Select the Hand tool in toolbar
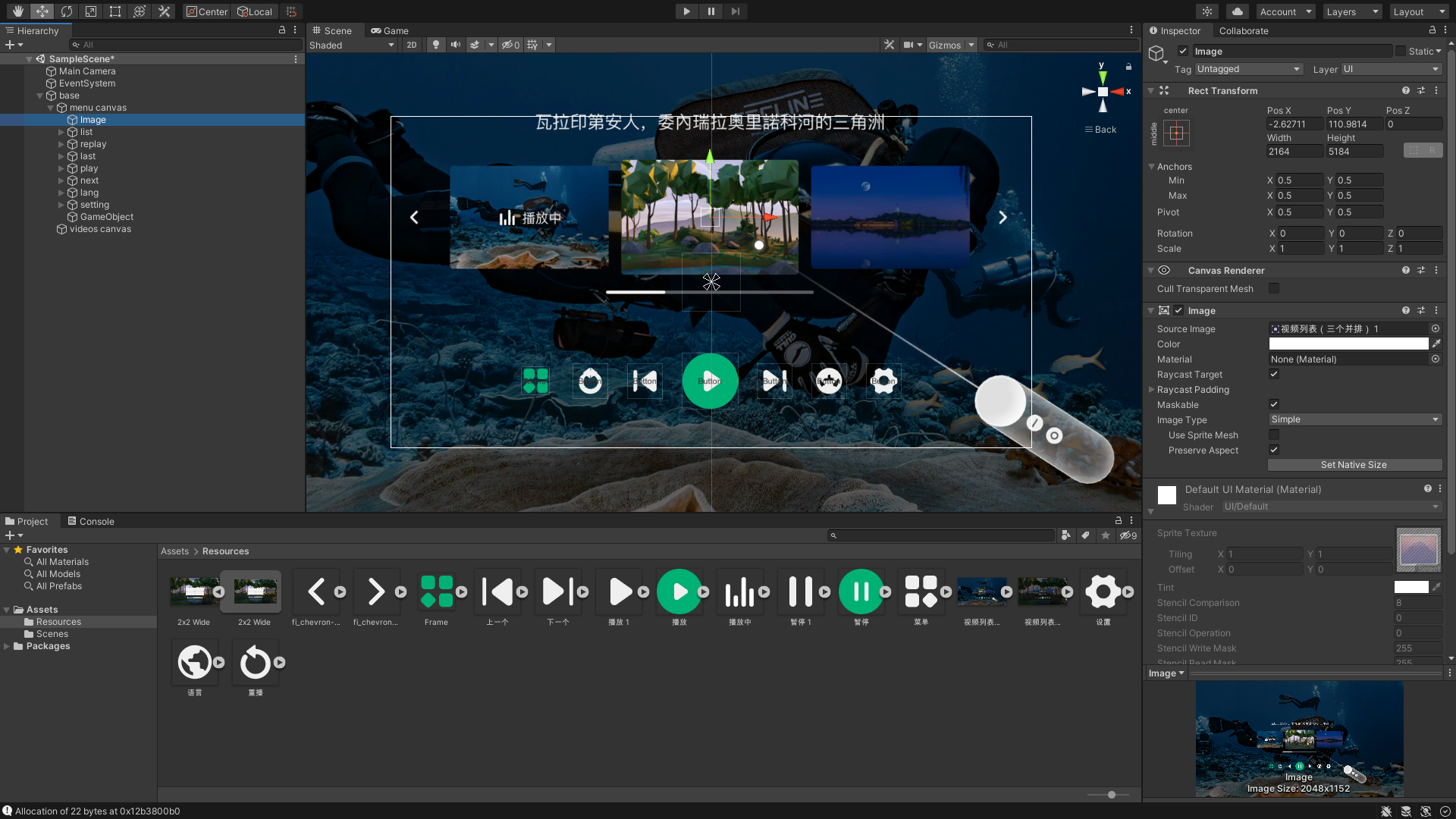 coord(17,11)
